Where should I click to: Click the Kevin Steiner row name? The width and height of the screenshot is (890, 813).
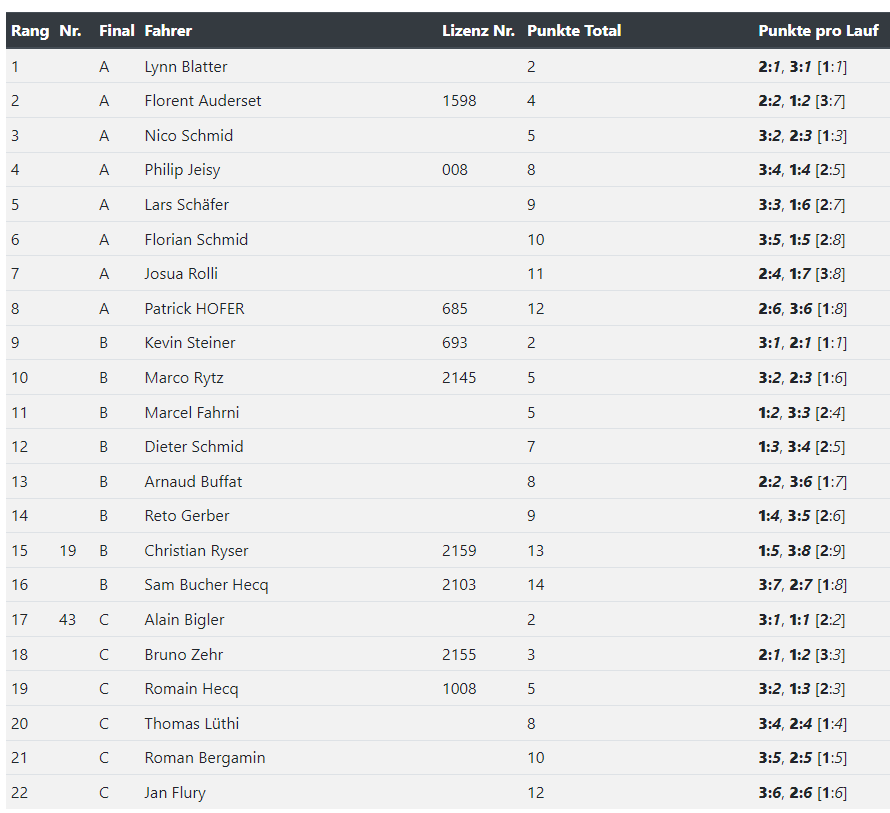[190, 343]
